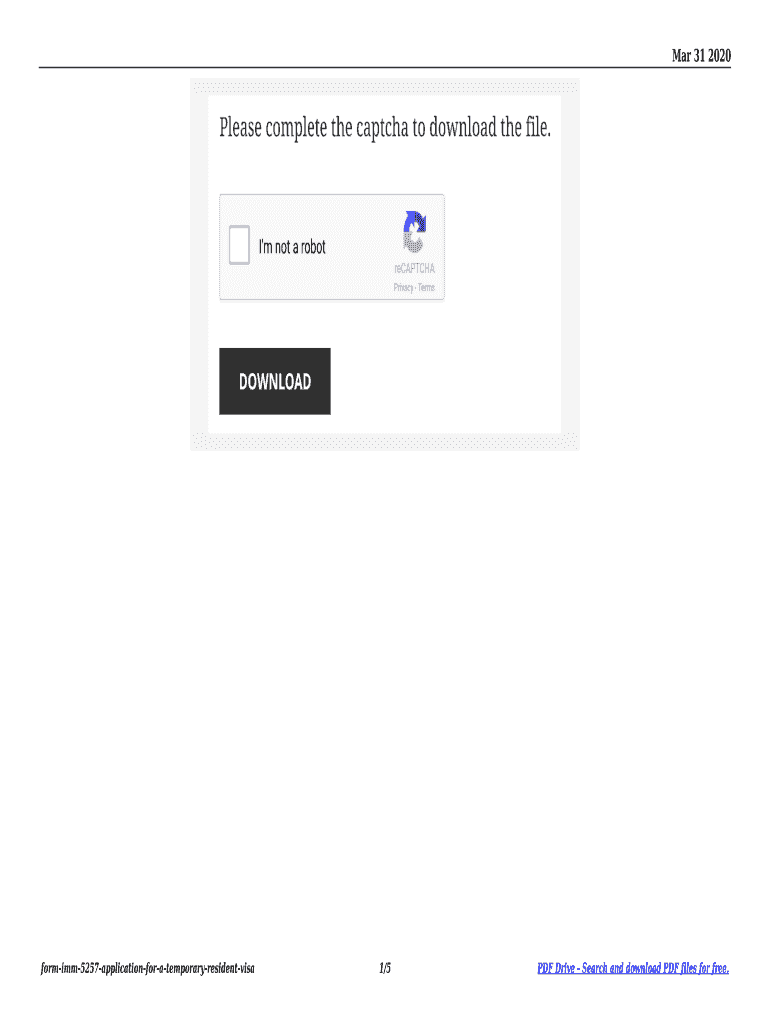
Task: Click the reCAPTCHA arrows logo icon
Action: pos(414,232)
